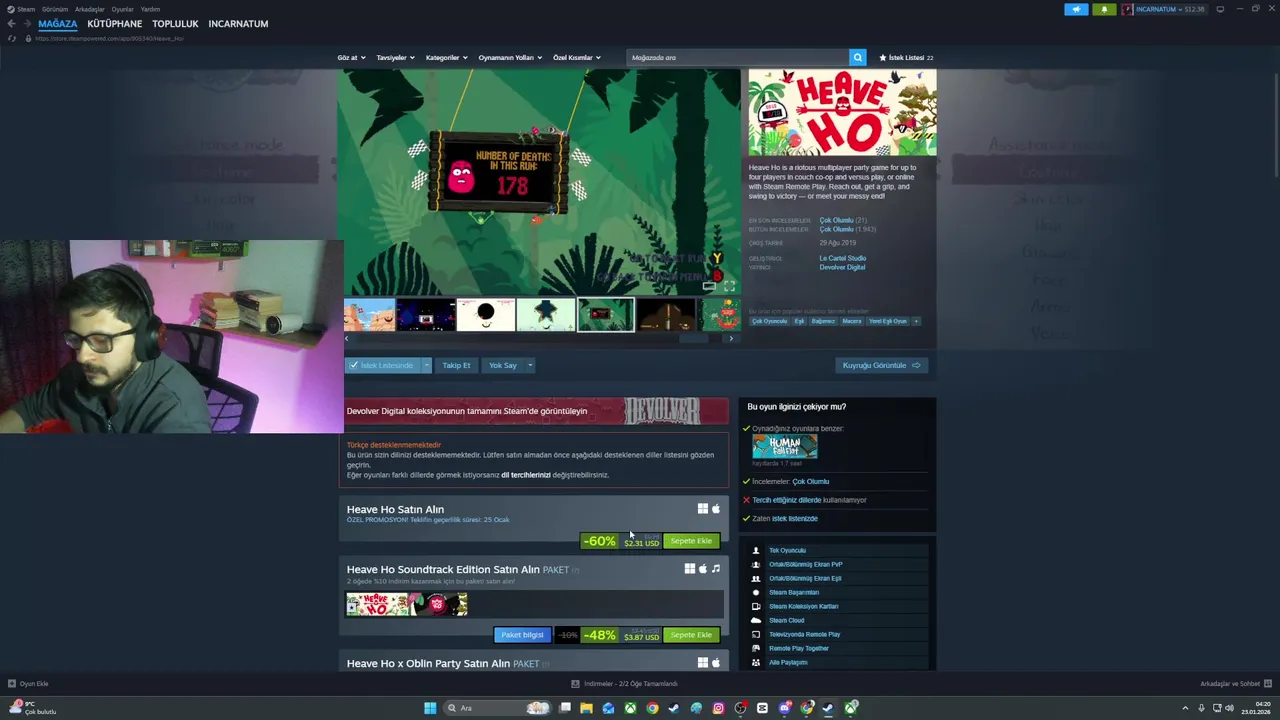
Task: Click the Çok Oyunculu tag
Action: (770, 321)
